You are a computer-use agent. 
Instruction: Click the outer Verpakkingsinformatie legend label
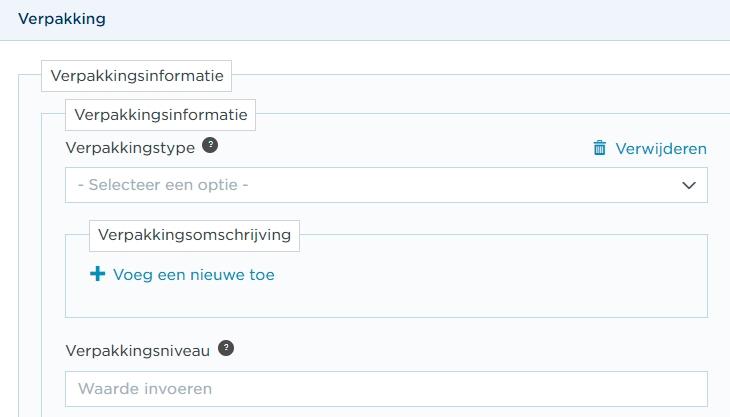click(x=137, y=75)
